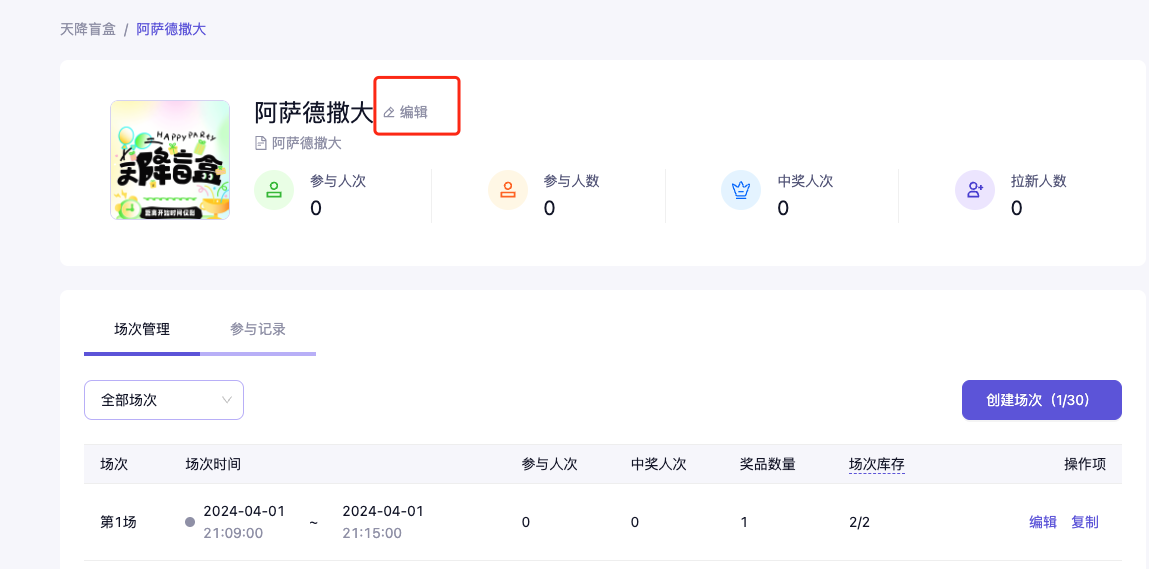This screenshot has width=1149, height=569.
Task: Click the gray status dot in 第1场 row
Action: coord(190,522)
